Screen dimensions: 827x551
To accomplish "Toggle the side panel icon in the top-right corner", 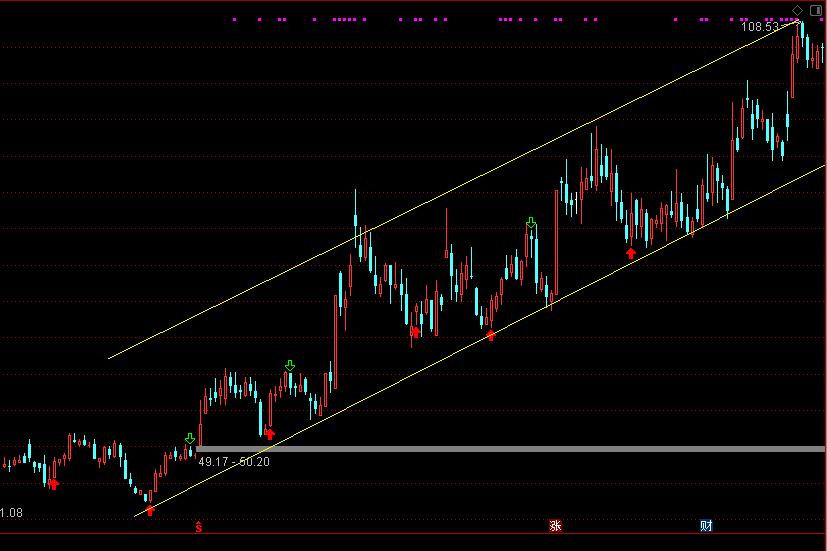I will click(815, 10).
